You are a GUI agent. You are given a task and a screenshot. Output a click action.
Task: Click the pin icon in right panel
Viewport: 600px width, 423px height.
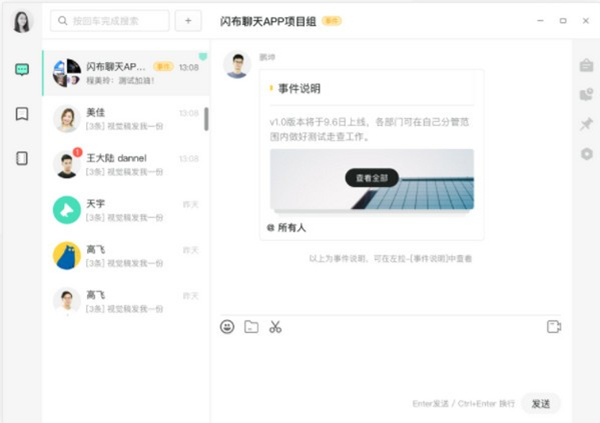pyautogui.click(x=586, y=124)
